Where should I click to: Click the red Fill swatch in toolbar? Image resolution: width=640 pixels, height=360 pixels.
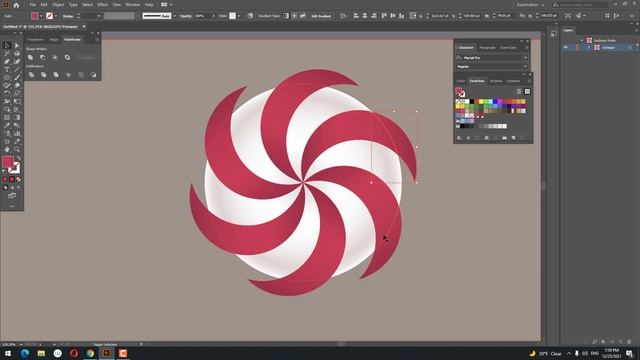8,162
